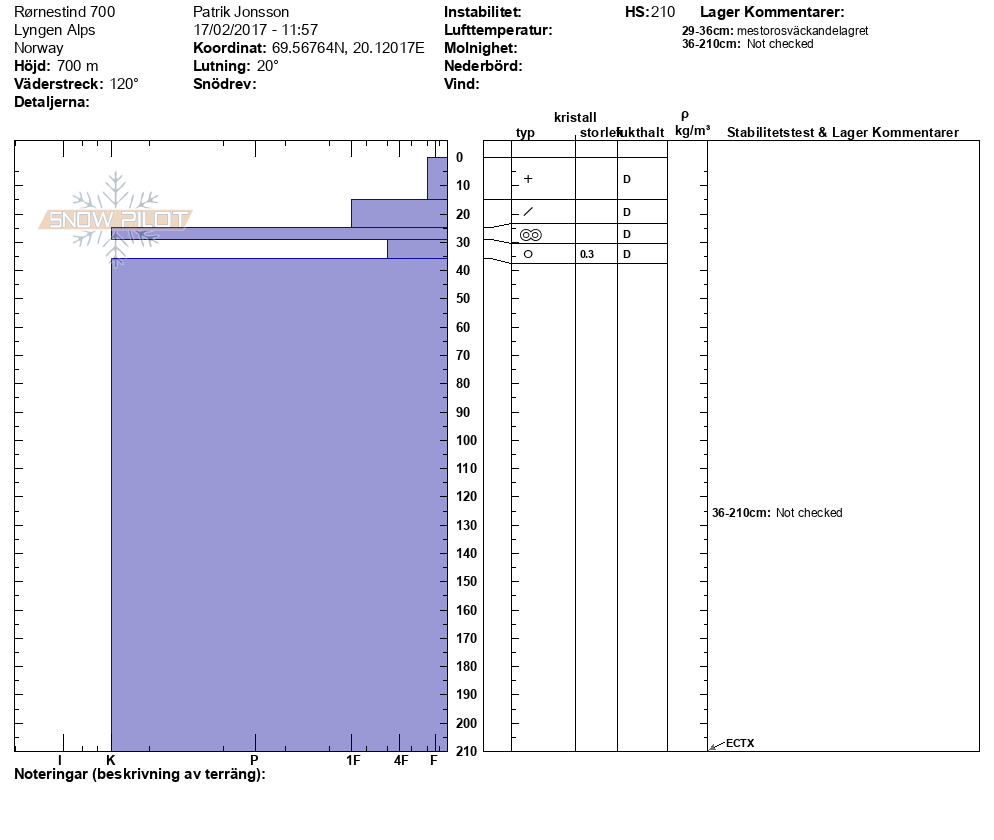Click the slash-shaped crystal type symbol
The width and height of the screenshot is (994, 840).
[528, 212]
